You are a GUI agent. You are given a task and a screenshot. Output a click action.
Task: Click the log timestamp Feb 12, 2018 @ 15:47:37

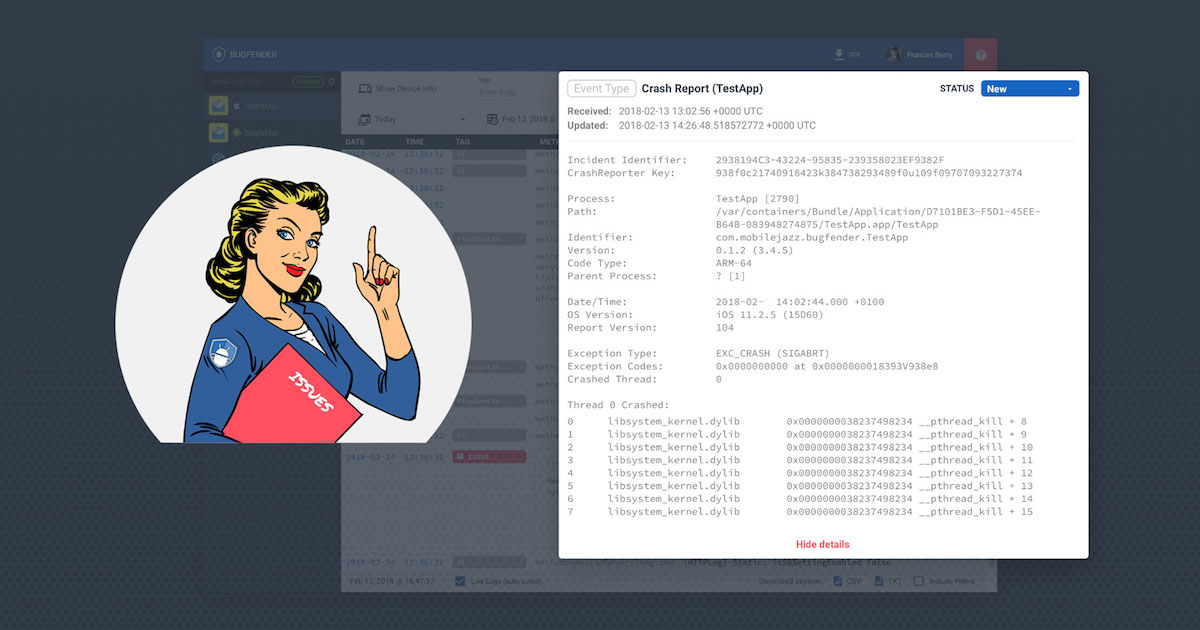(392, 580)
